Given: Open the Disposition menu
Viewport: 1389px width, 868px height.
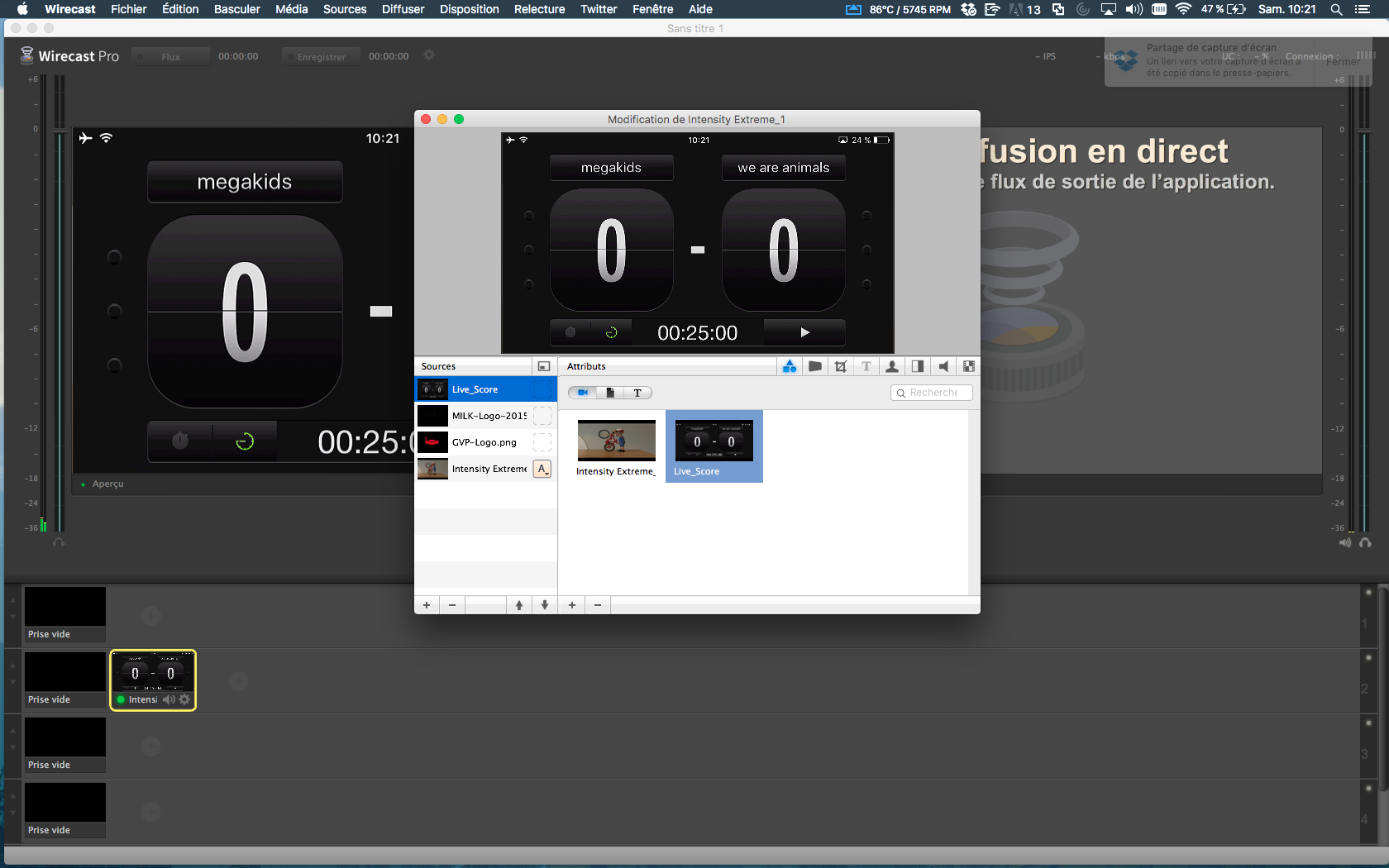Looking at the screenshot, I should [469, 9].
